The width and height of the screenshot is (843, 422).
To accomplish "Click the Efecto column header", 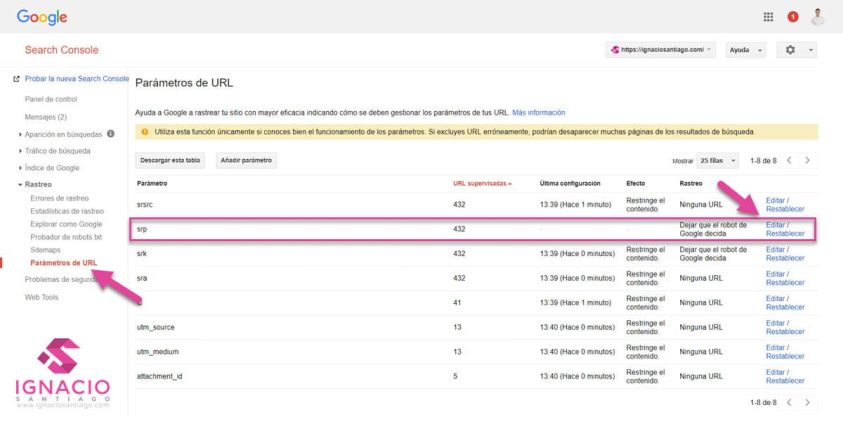I will click(x=635, y=183).
